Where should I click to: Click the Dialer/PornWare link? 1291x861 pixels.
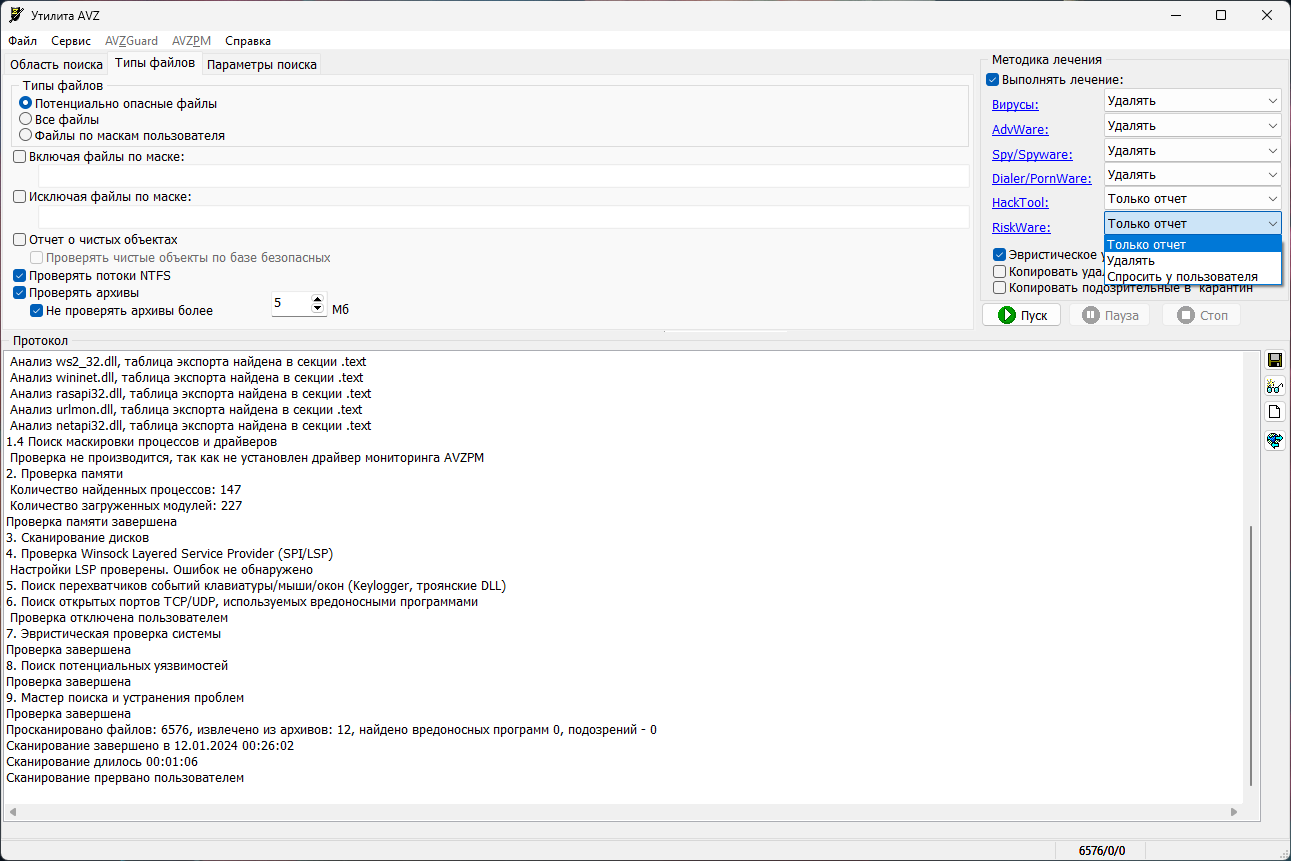point(1042,179)
